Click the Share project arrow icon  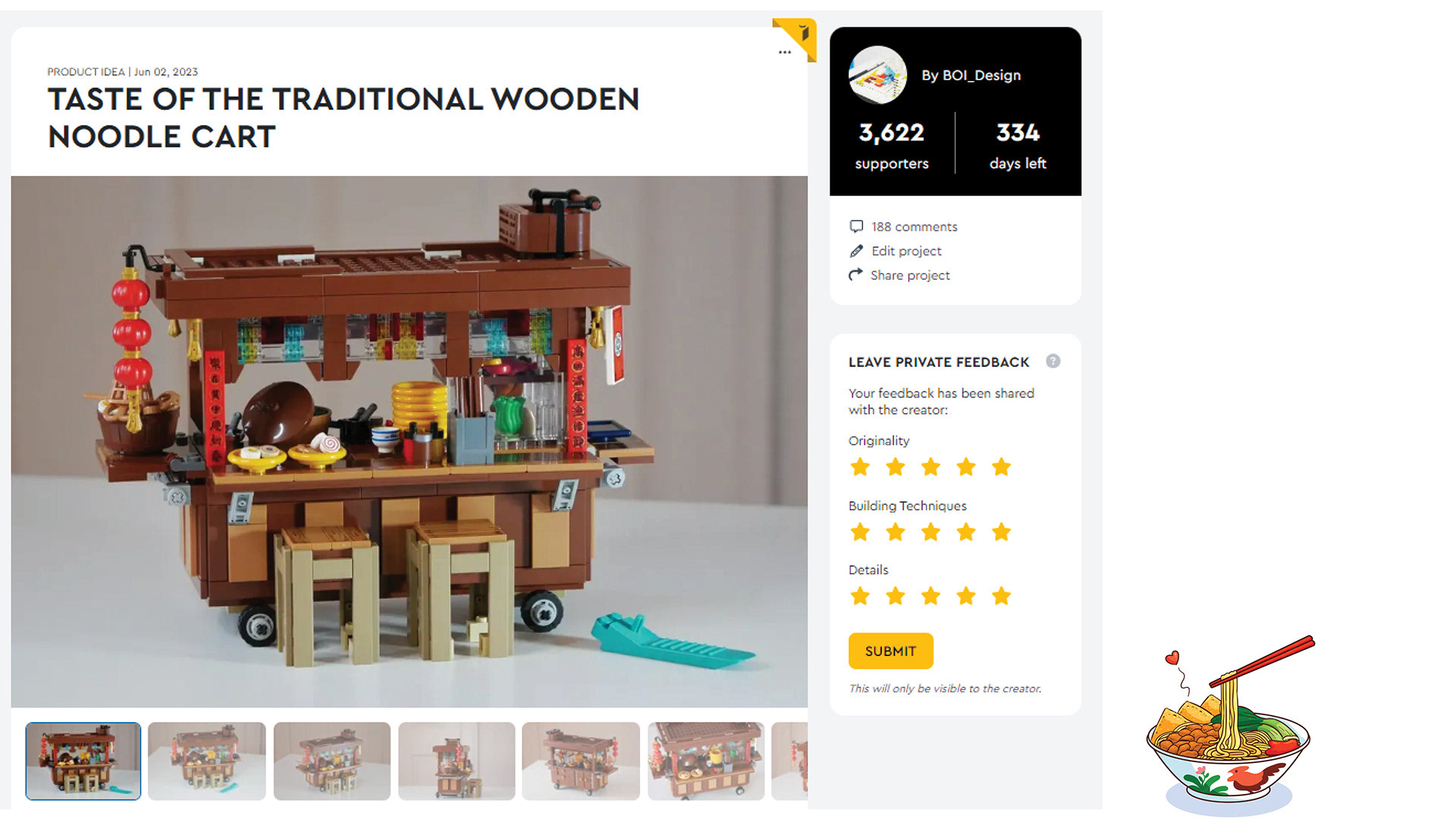pos(856,275)
